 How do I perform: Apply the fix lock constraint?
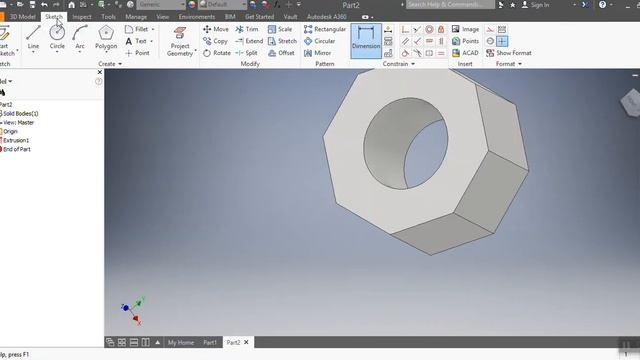pyautogui.click(x=441, y=29)
